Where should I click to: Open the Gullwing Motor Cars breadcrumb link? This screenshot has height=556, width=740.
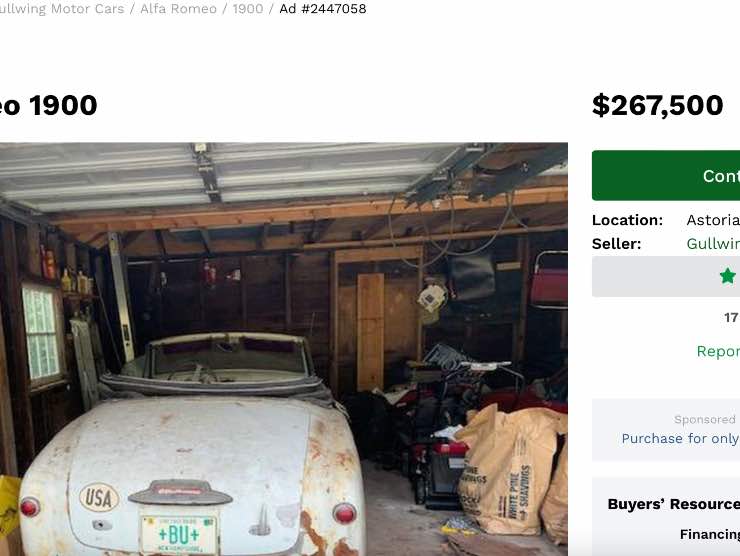pos(62,8)
